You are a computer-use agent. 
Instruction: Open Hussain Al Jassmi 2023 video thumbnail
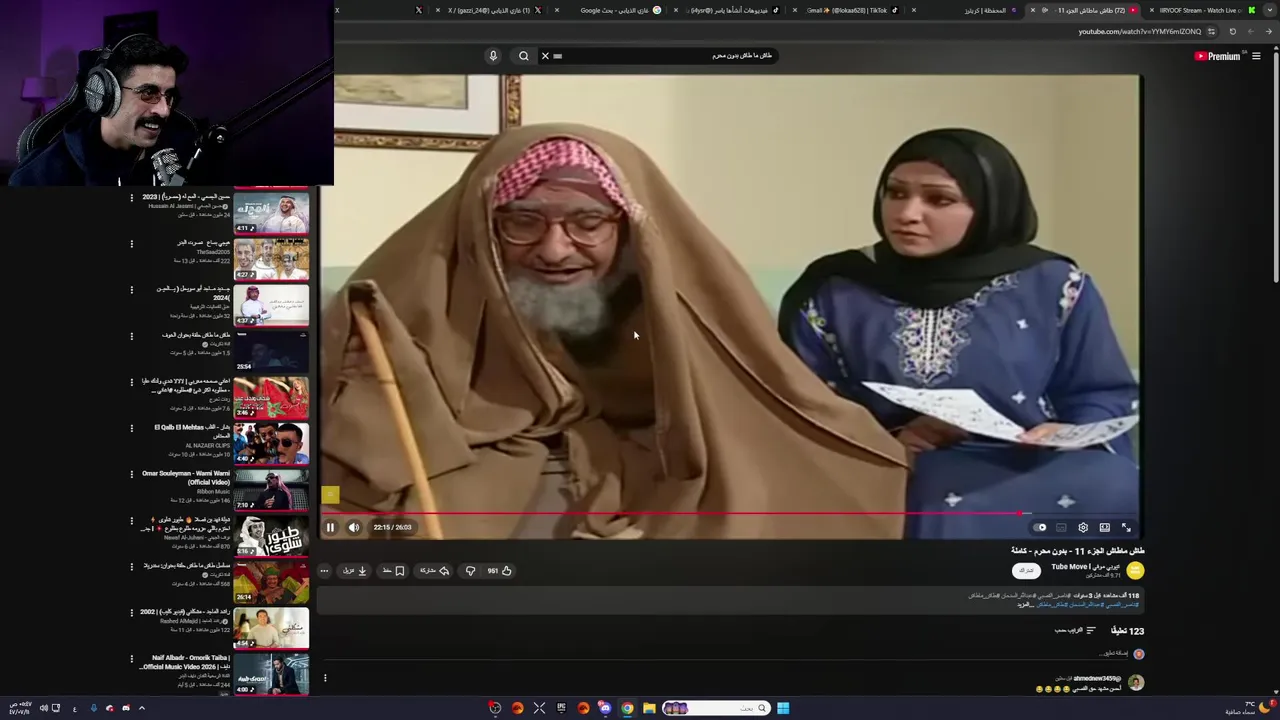[x=271, y=212]
